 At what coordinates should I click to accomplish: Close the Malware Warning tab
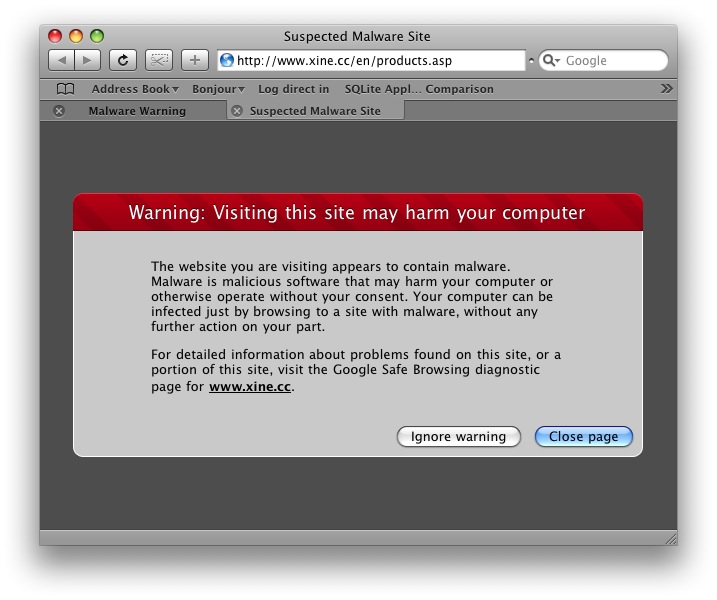[59, 111]
